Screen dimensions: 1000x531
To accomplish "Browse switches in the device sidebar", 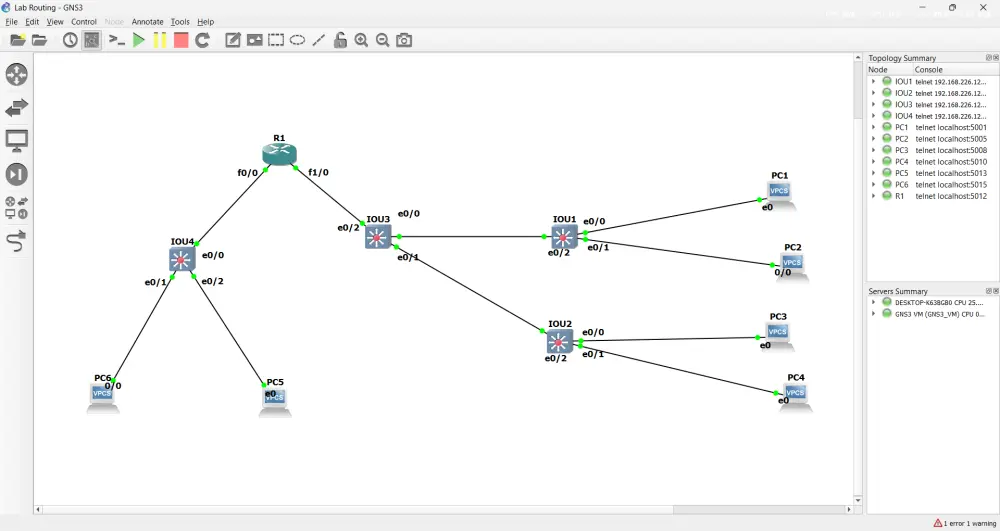I will tap(17, 108).
